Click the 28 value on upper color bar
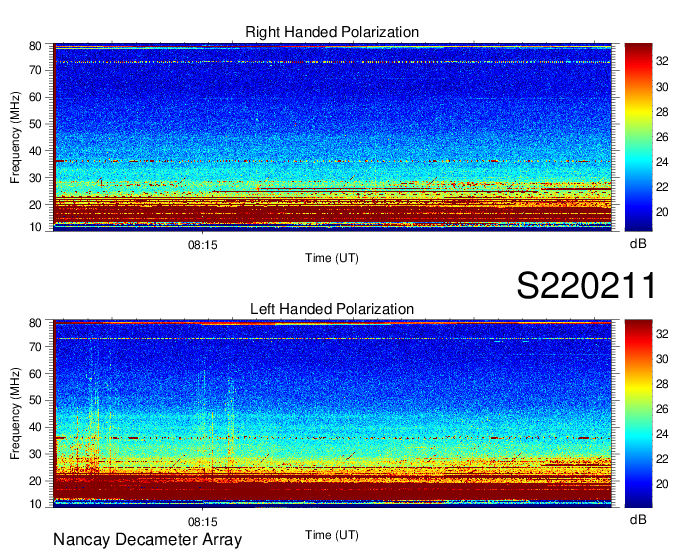This screenshot has height=552, width=680. coord(662,112)
